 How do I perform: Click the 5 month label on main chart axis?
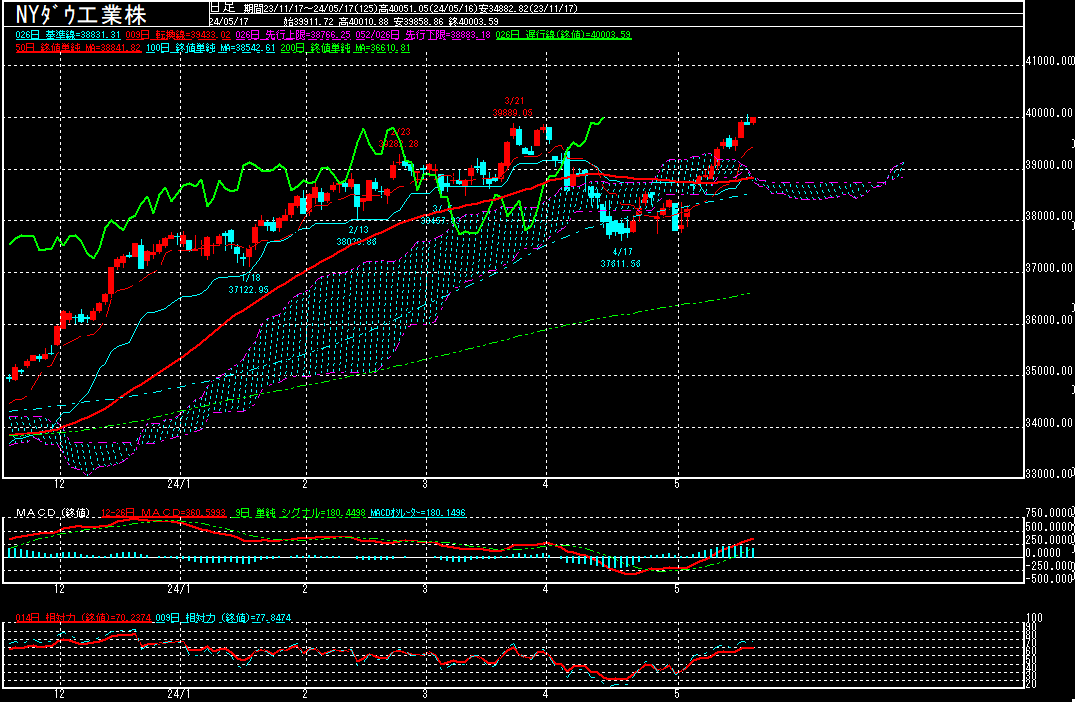click(677, 484)
